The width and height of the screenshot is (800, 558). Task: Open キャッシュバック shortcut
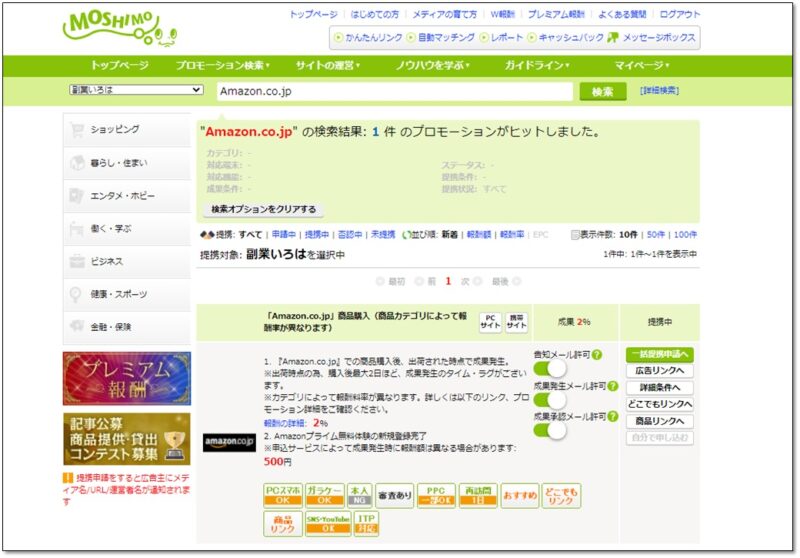566,37
